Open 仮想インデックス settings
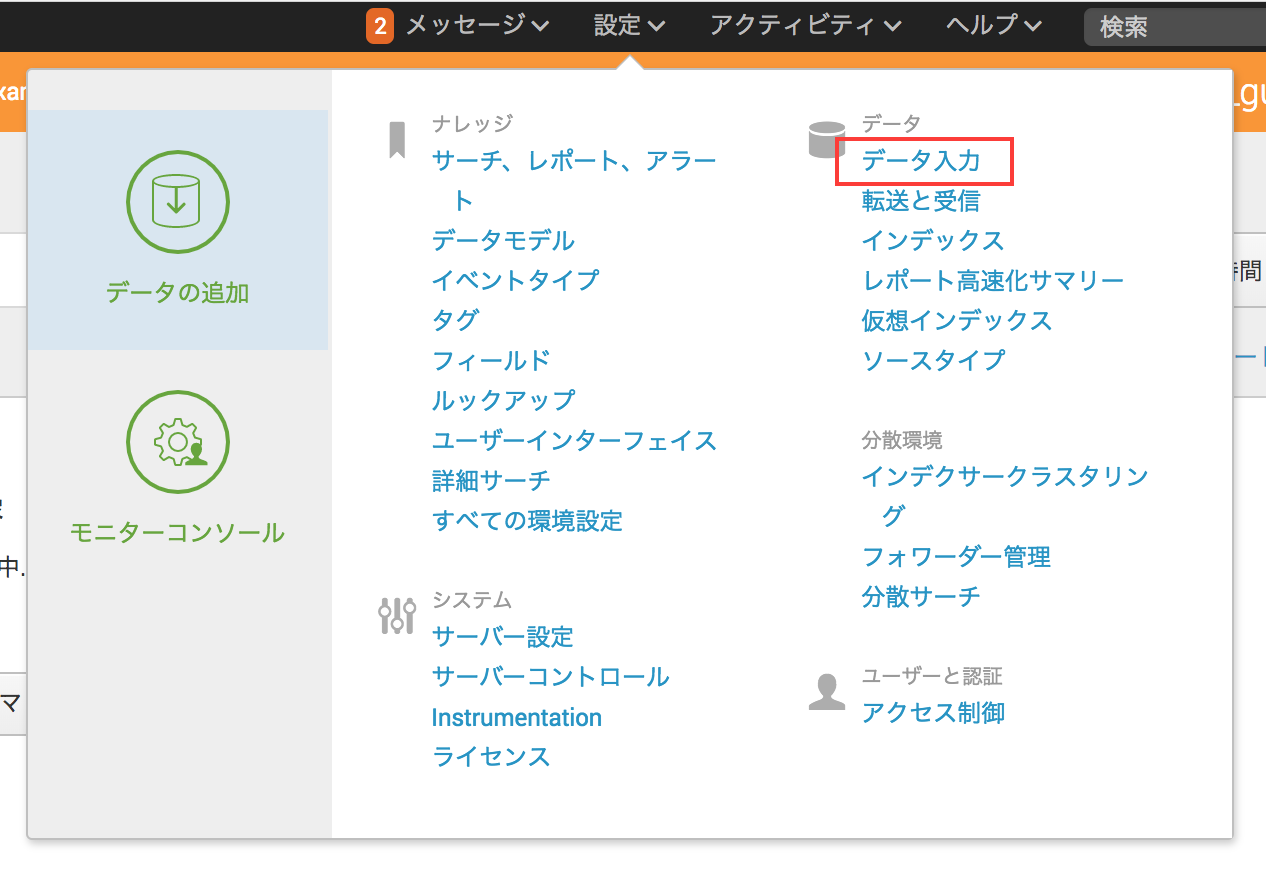This screenshot has height=878, width=1266. [957, 321]
